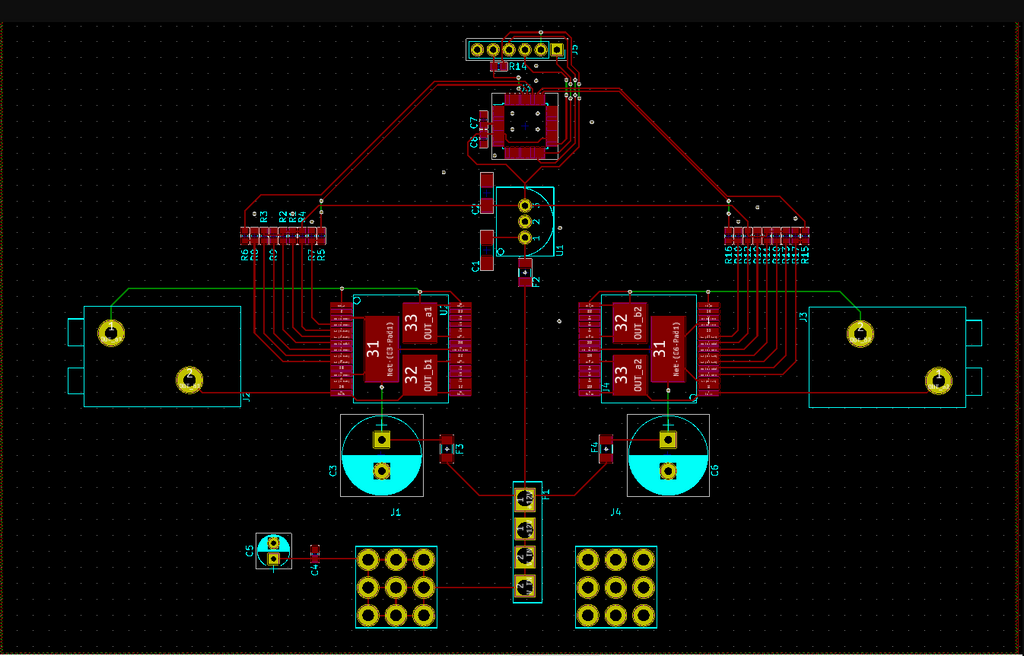Click the square pad of capacitor C3
The image size is (1024, 656).
coord(381,440)
